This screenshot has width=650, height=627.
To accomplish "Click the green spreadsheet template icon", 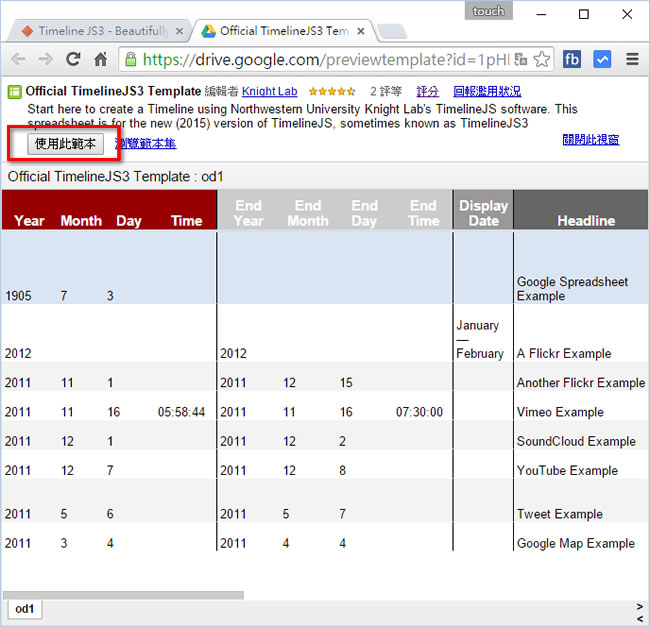I will click(x=15, y=92).
